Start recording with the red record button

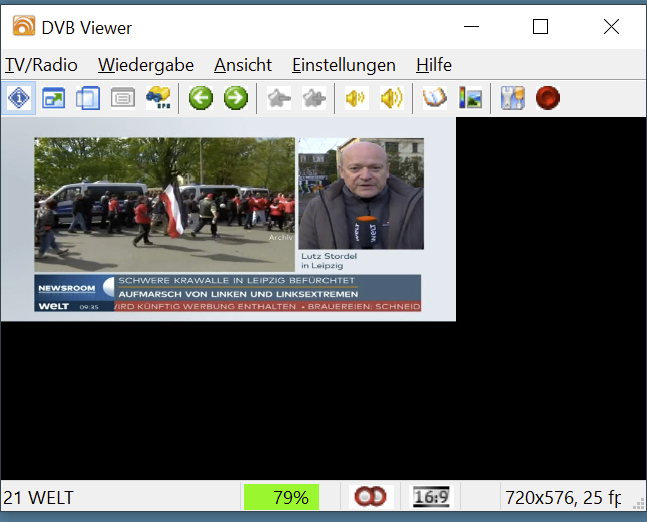pyautogui.click(x=547, y=98)
